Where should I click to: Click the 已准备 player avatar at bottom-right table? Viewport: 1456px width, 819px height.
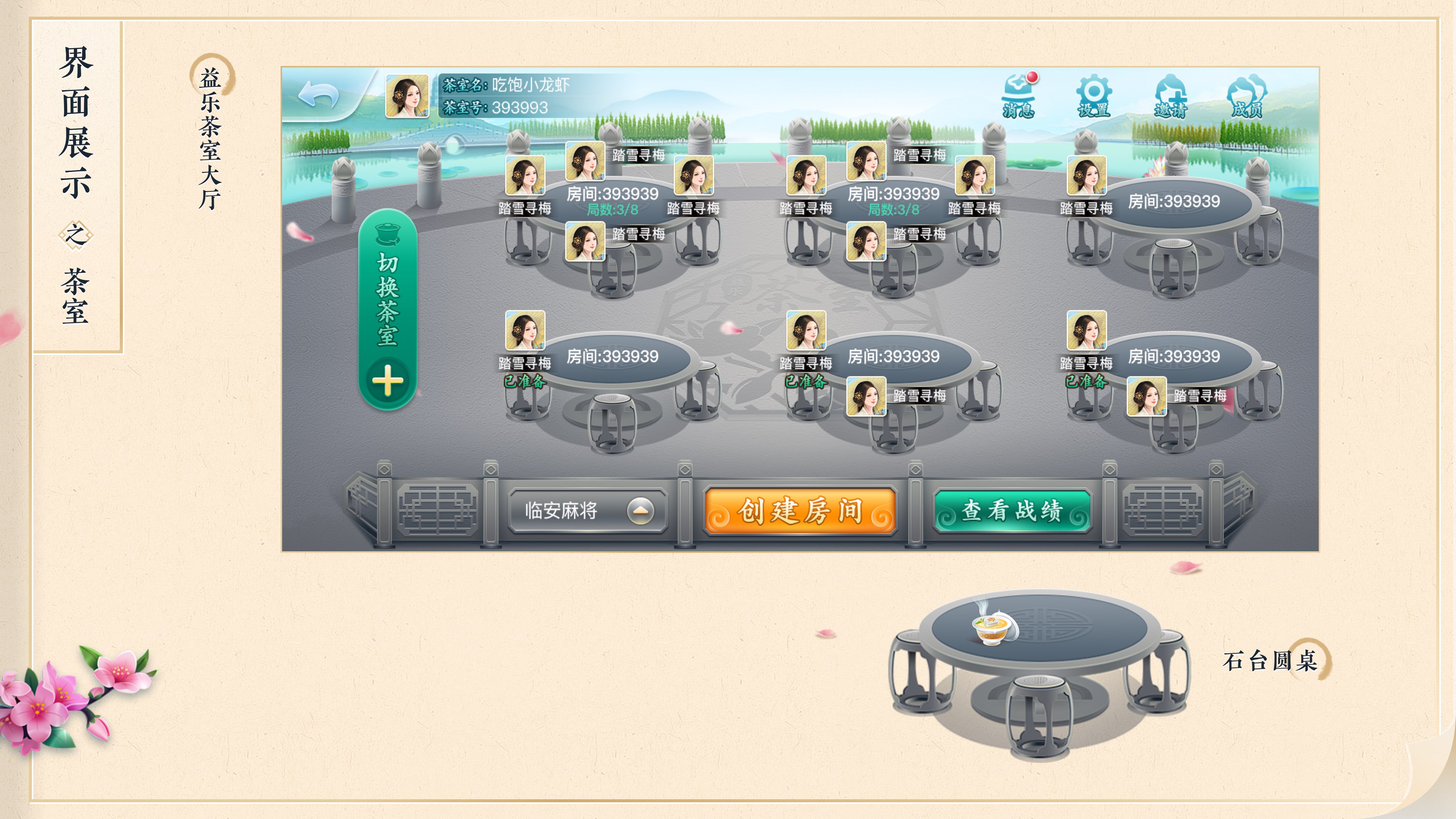click(1086, 331)
